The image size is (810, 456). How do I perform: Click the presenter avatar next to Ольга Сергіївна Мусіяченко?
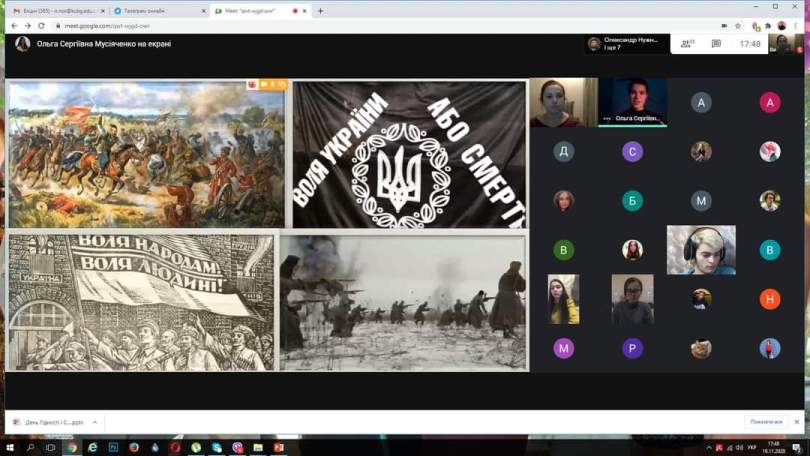[x=22, y=44]
